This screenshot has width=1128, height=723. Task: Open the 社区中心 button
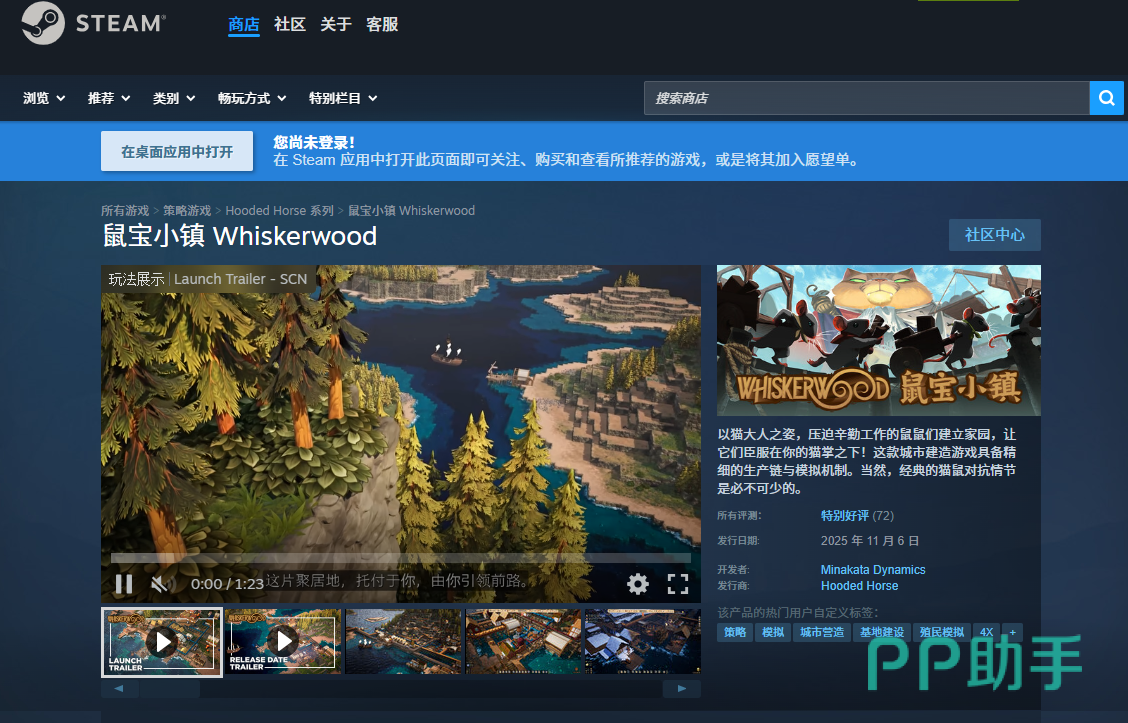click(x=994, y=235)
